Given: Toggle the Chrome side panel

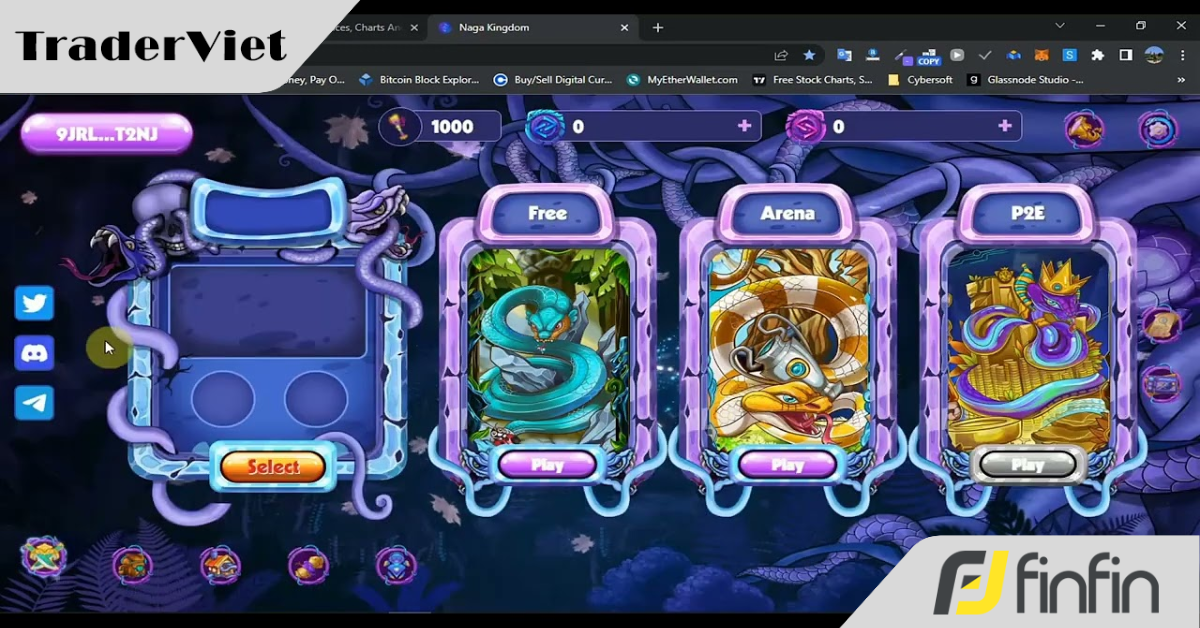Looking at the screenshot, I should coord(1126,56).
